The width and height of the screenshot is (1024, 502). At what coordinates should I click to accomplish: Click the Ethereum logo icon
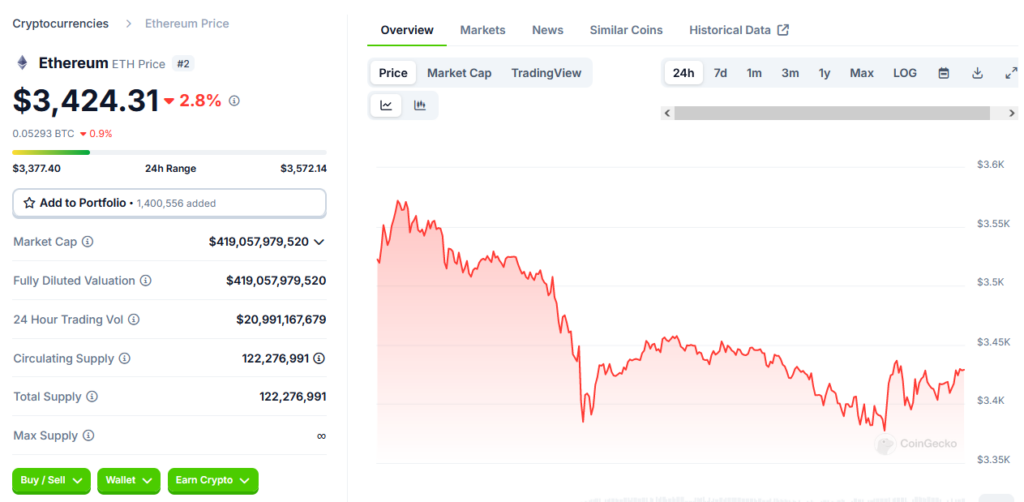click(22, 63)
